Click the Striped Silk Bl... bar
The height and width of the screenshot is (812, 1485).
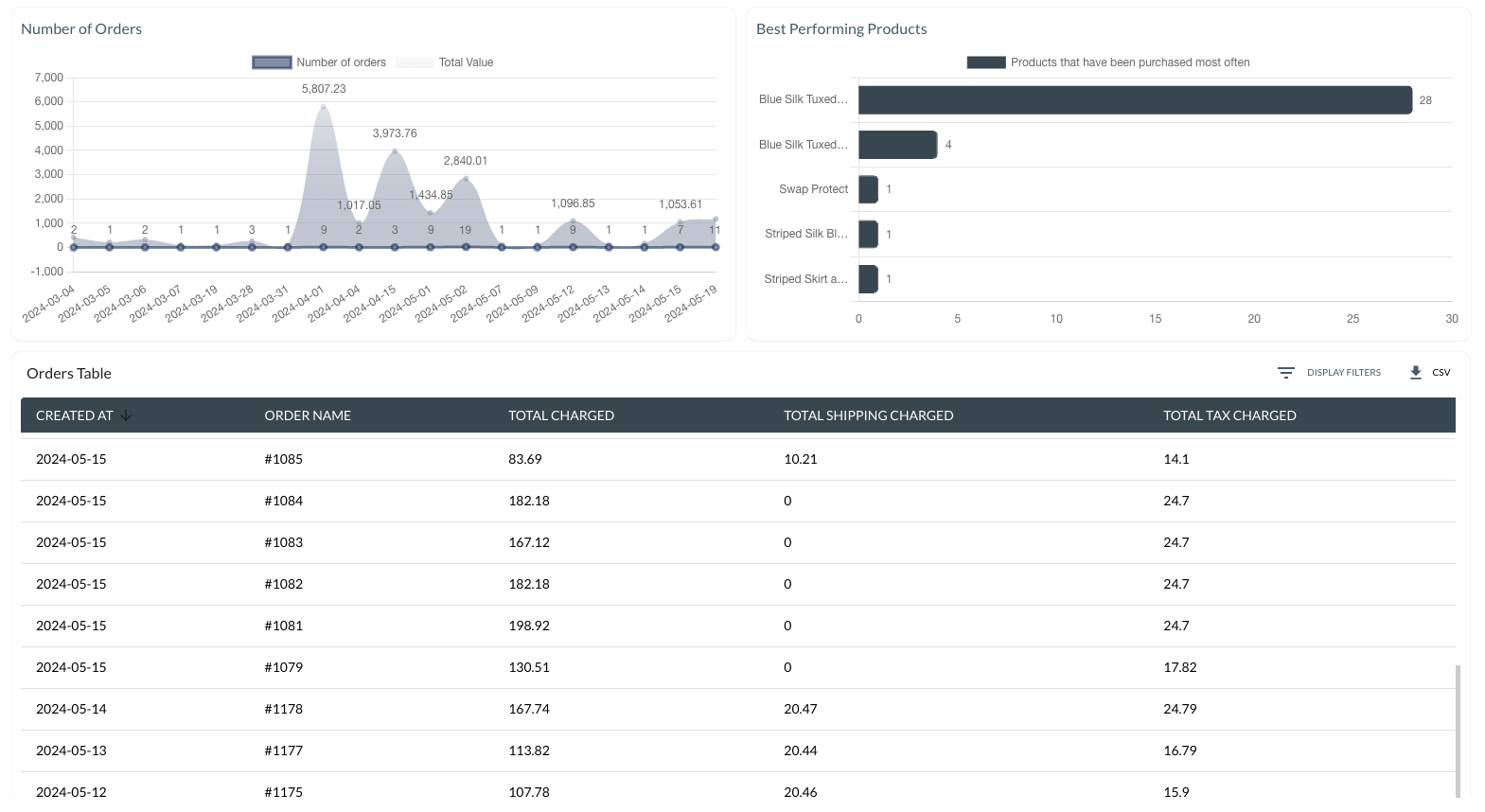click(868, 234)
